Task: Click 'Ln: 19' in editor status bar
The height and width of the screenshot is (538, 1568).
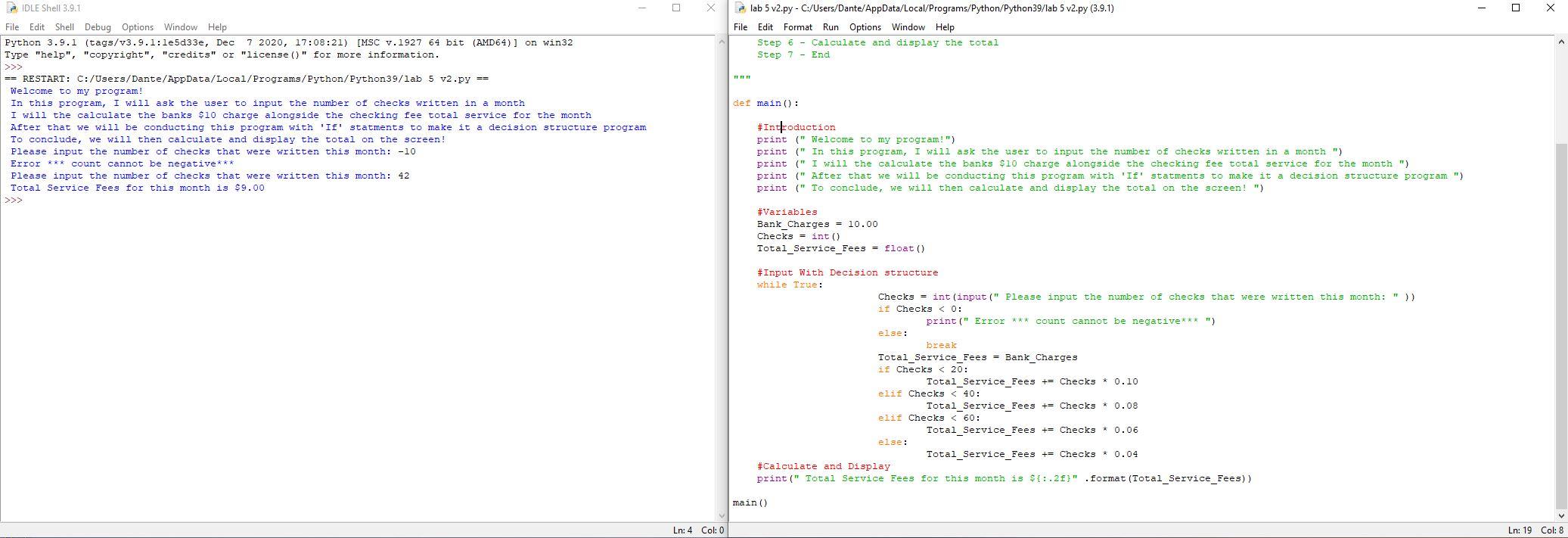Action: [1520, 530]
